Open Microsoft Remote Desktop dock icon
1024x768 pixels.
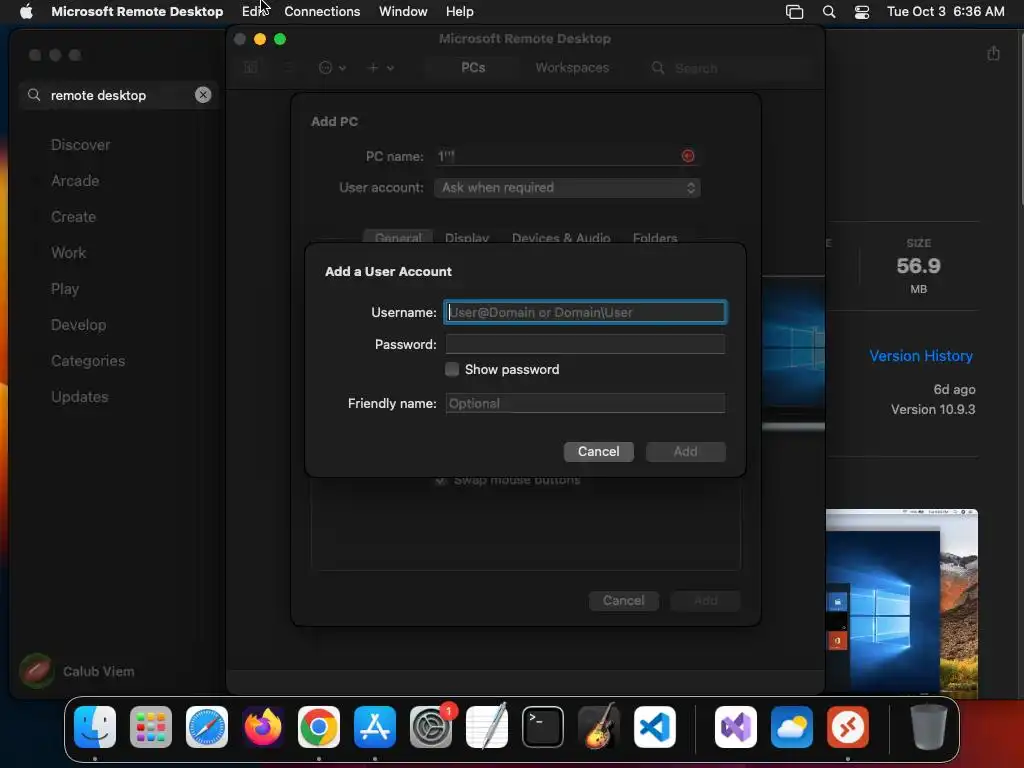[848, 727]
